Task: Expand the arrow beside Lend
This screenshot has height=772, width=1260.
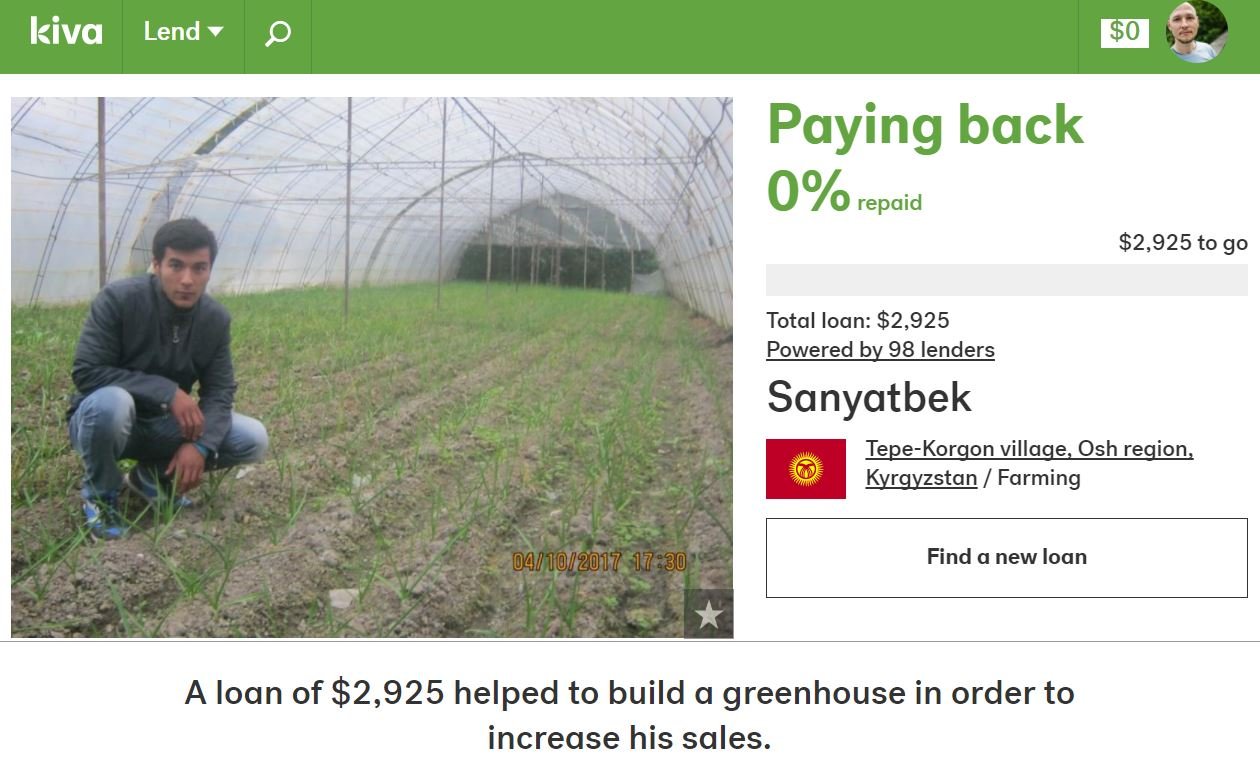Action: [215, 32]
